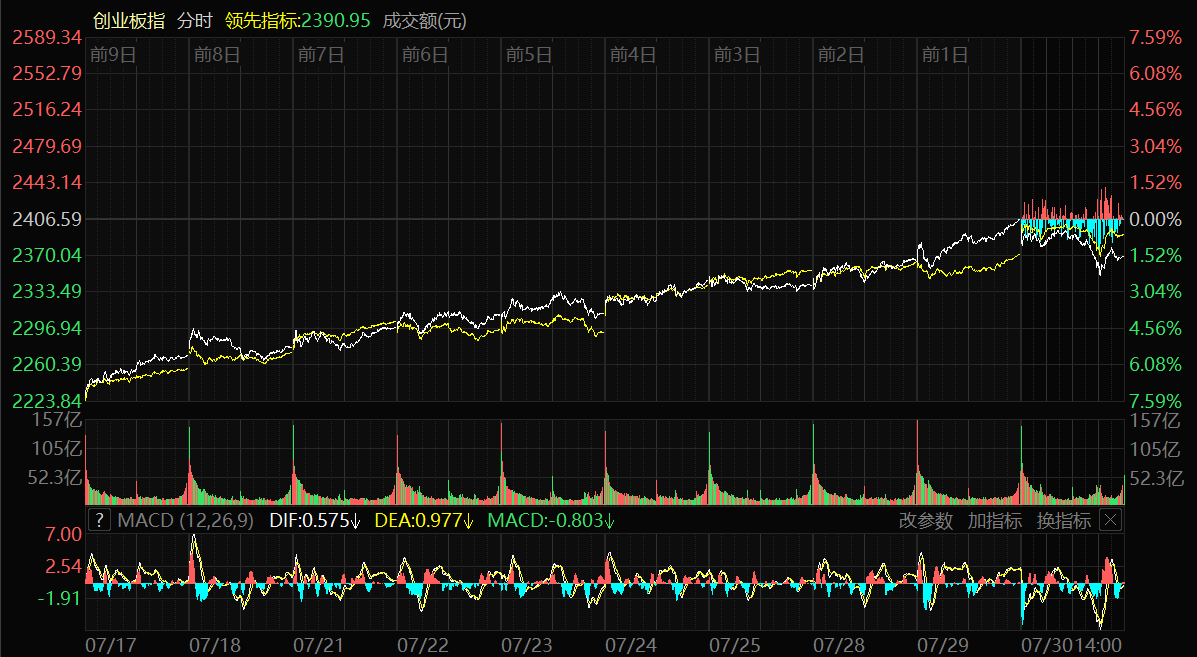The width and height of the screenshot is (1197, 657).
Task: Click the MACD help question-mark icon
Action: point(99,520)
